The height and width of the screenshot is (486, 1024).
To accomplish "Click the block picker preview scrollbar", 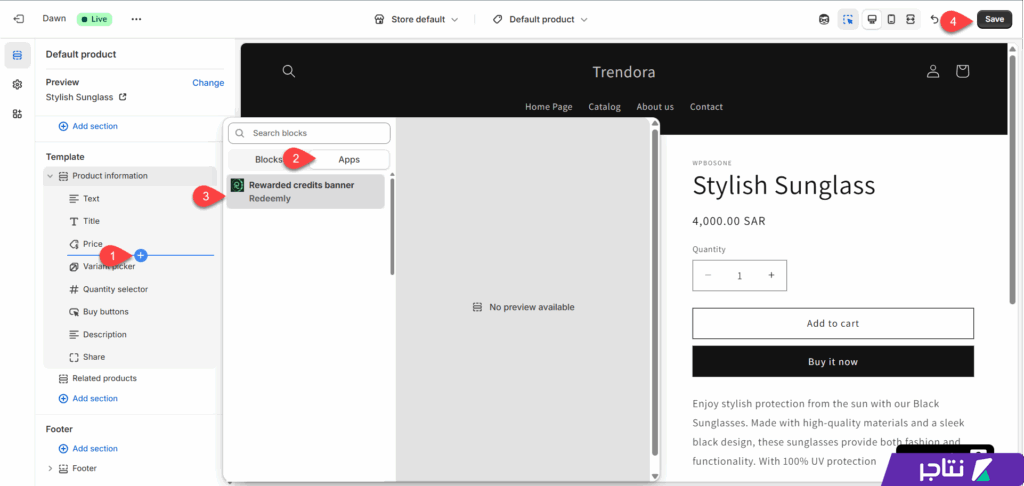I will pyautogui.click(x=654, y=291).
